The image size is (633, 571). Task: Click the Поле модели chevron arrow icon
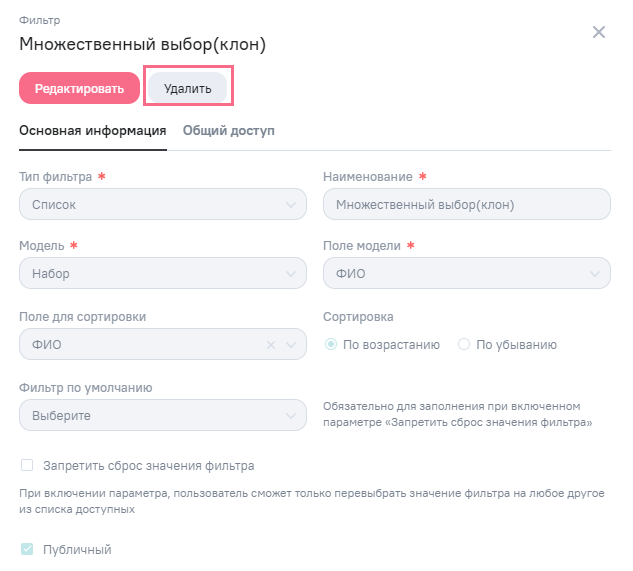[x=596, y=273]
